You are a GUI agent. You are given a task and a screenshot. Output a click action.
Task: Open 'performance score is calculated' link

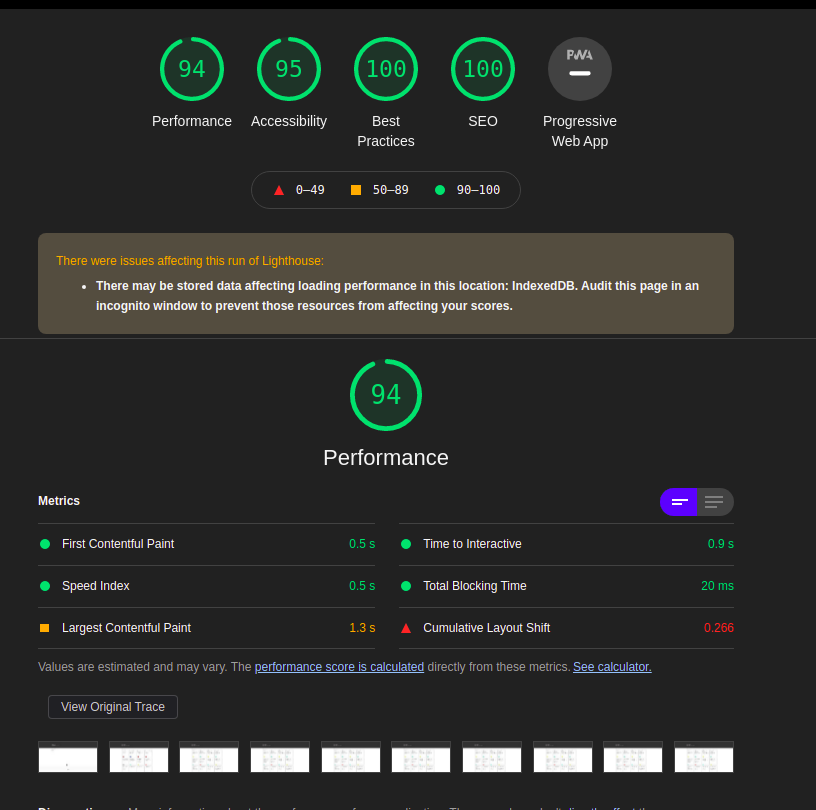click(339, 667)
